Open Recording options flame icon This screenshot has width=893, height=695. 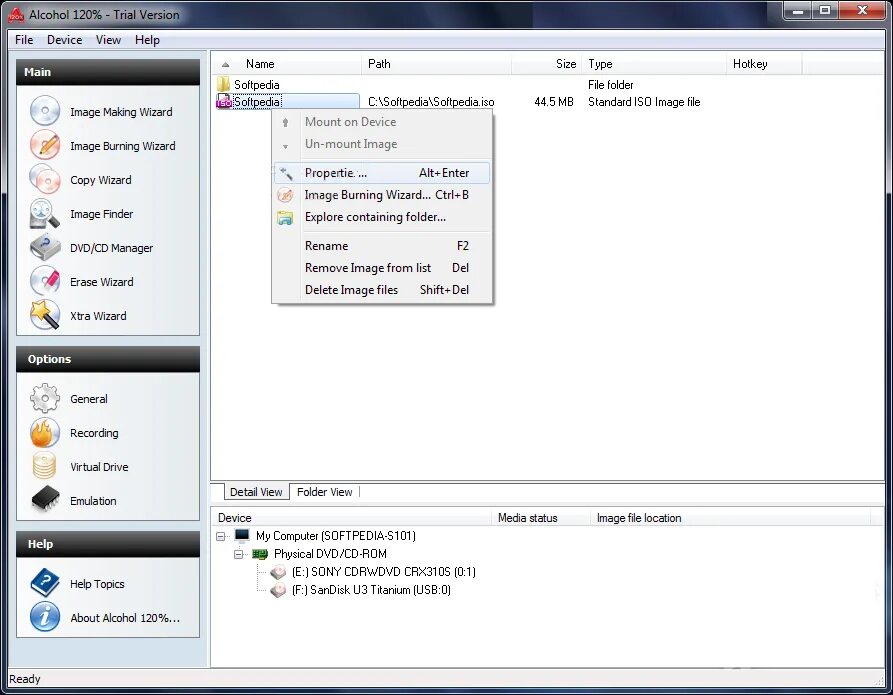[45, 432]
